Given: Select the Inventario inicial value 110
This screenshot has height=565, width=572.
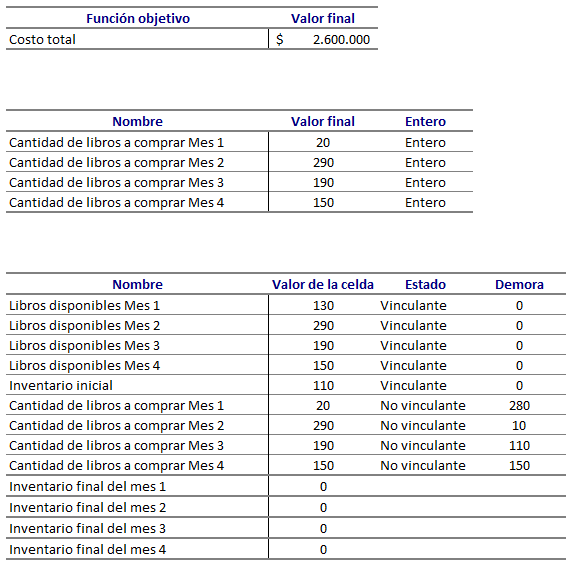Looking at the screenshot, I should pos(323,386).
